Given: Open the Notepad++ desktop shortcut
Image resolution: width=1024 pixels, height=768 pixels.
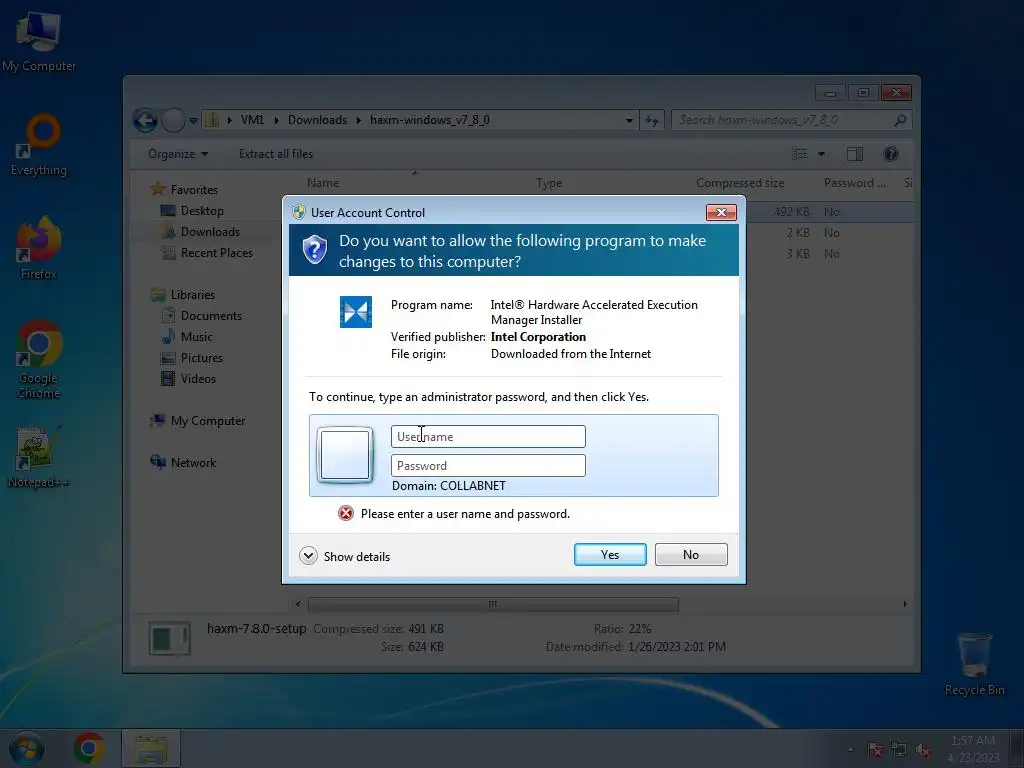Looking at the screenshot, I should [39, 457].
